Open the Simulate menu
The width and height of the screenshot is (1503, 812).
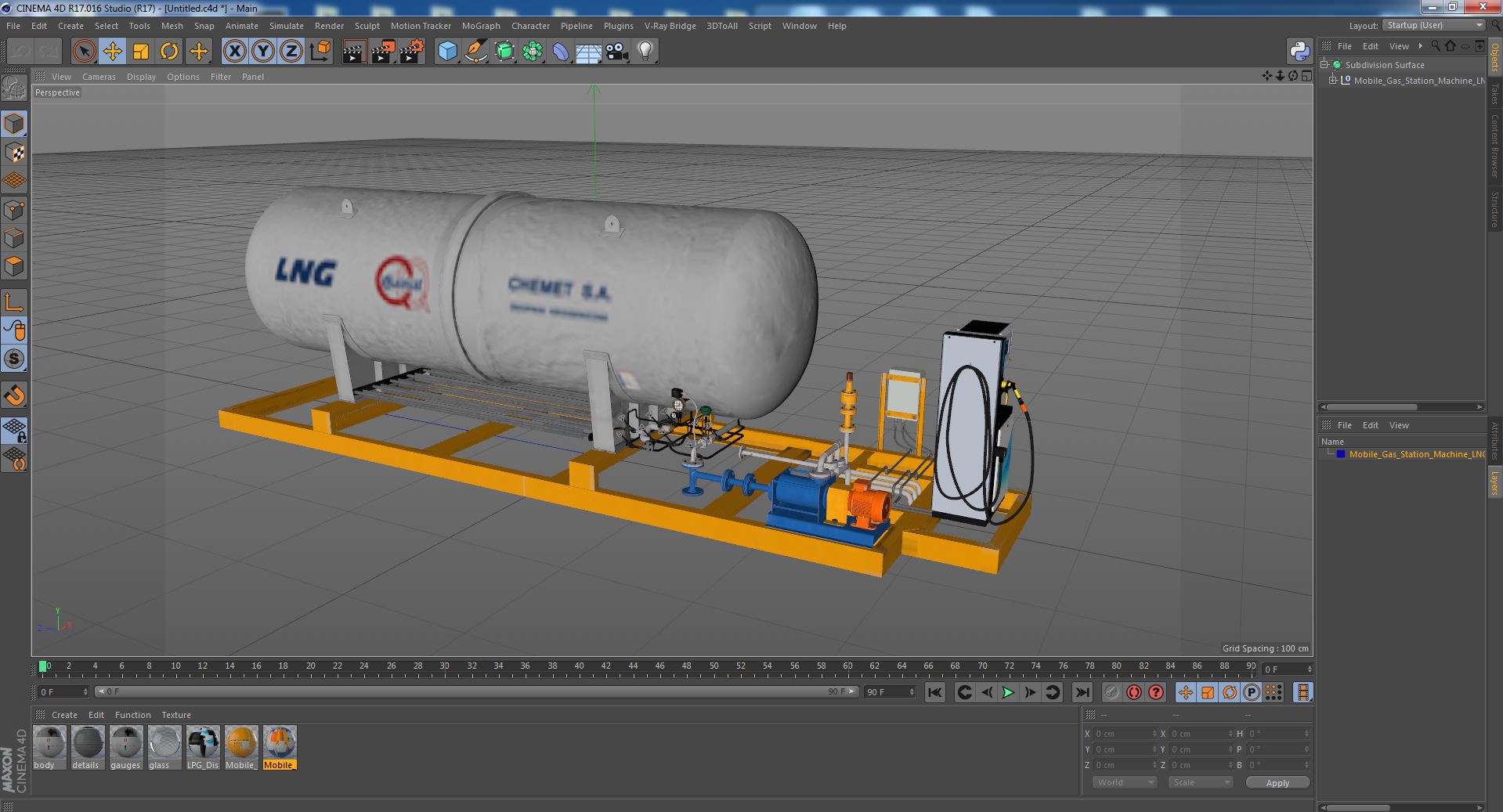[287, 26]
